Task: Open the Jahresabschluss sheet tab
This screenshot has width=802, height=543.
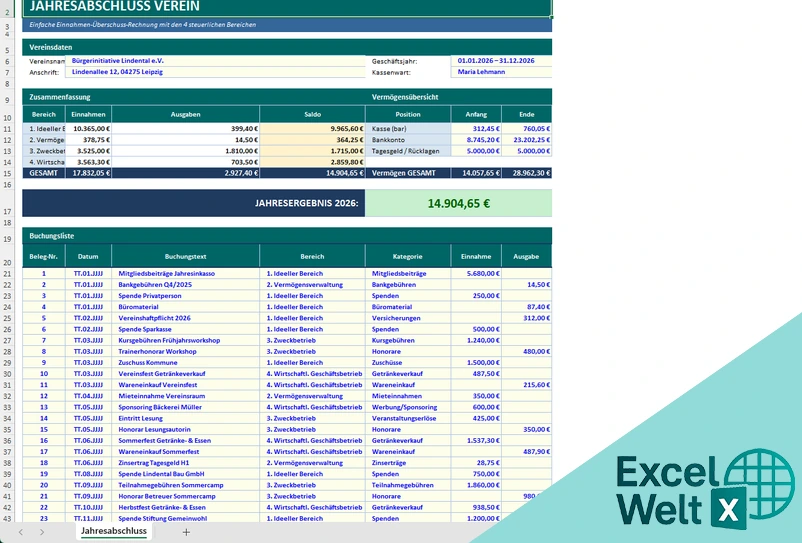Action: point(114,531)
